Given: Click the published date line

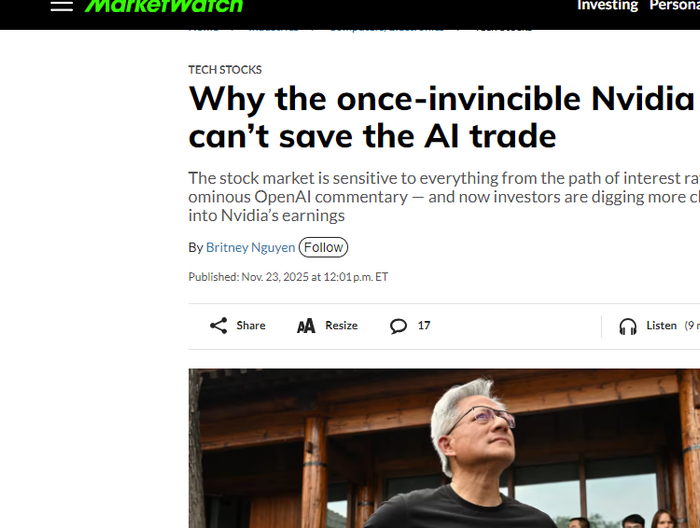Looking at the screenshot, I should 288,277.
